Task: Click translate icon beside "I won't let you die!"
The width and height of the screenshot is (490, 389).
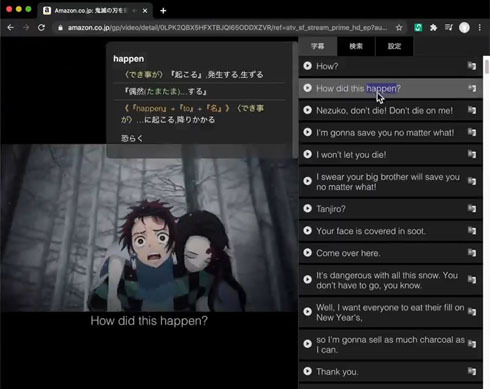Action: 471,154
